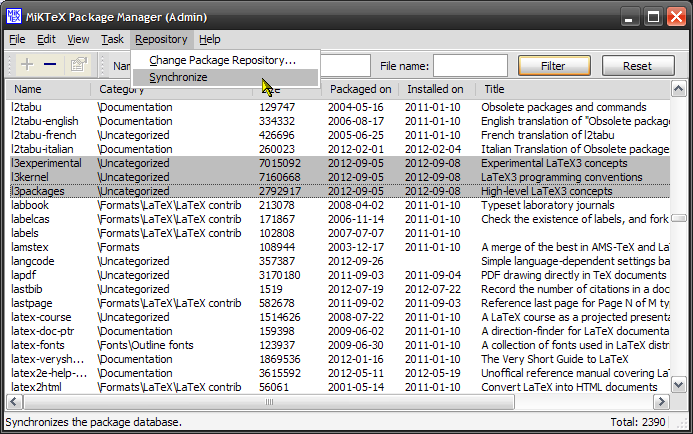Sort by the Title column header
The height and width of the screenshot is (434, 693).
point(573,89)
